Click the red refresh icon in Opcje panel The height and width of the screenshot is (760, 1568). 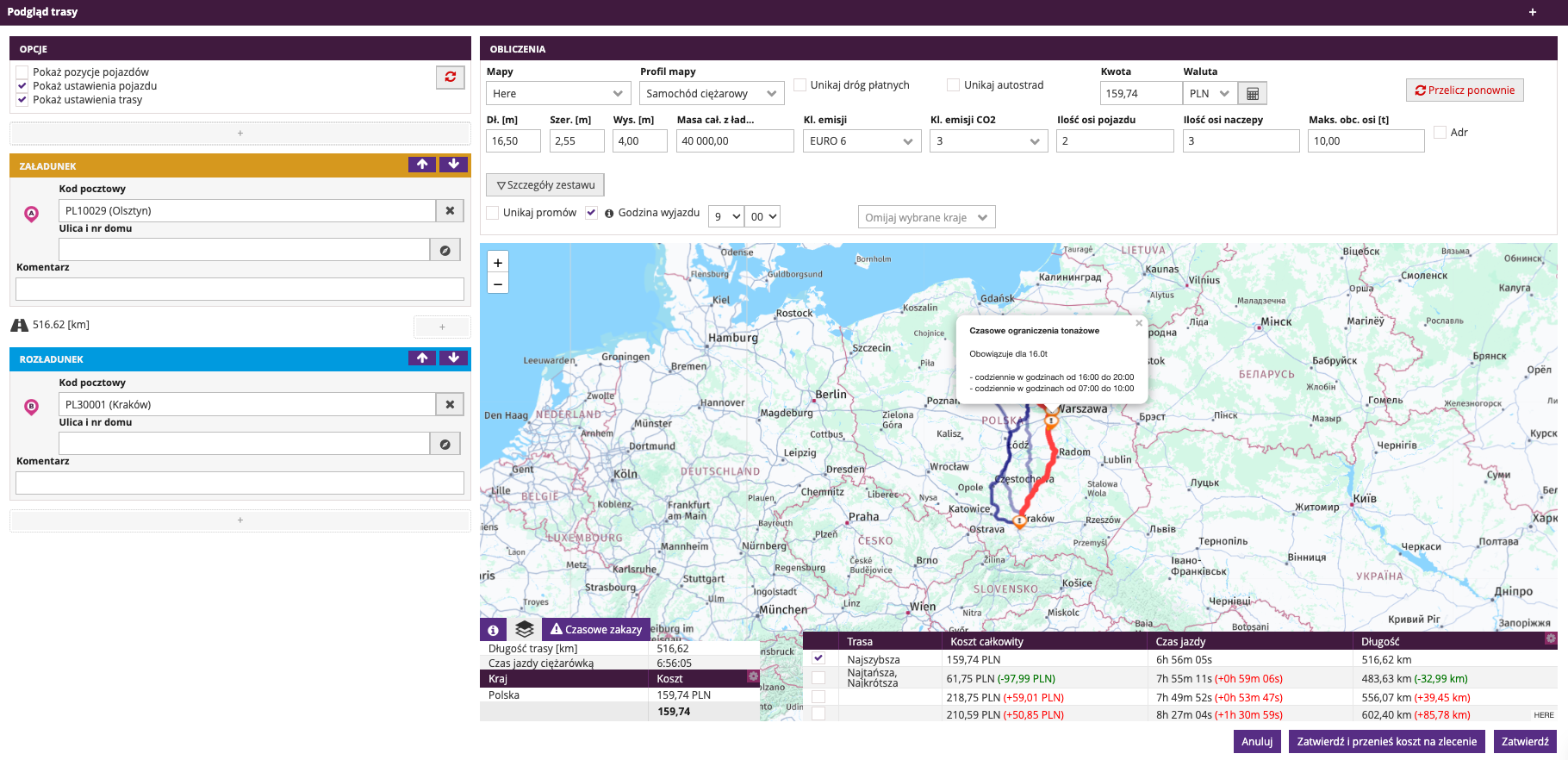click(450, 78)
